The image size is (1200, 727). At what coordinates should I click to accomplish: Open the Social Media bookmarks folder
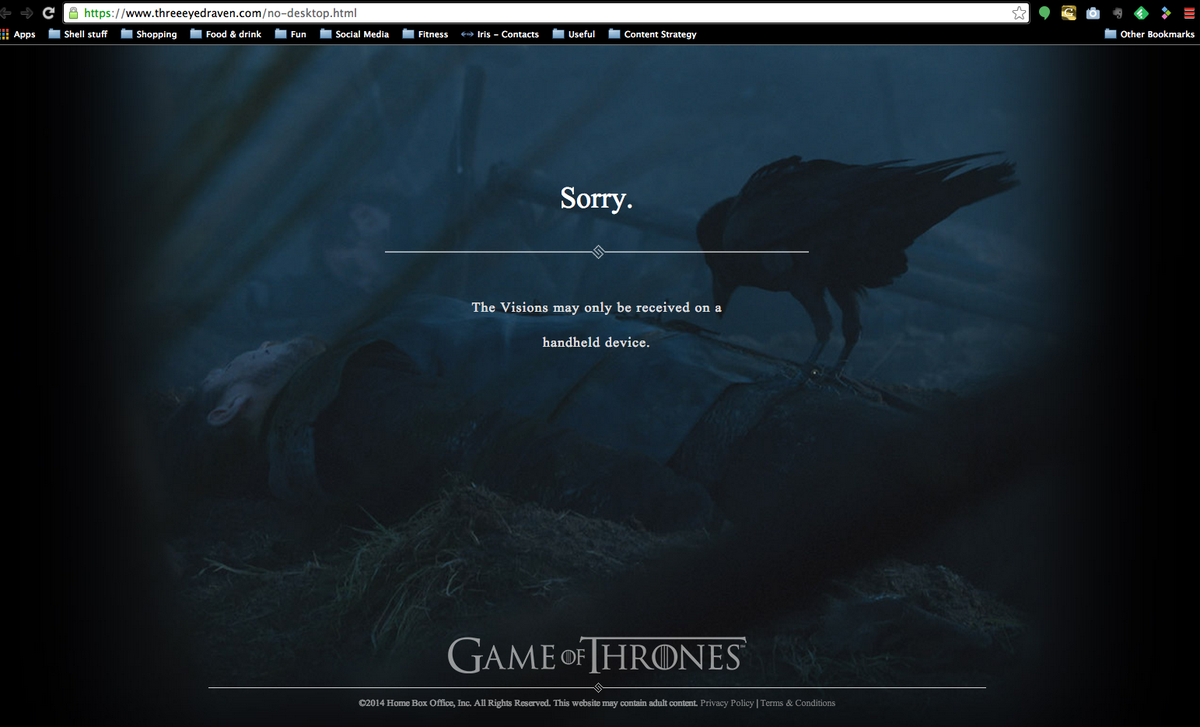[355, 34]
